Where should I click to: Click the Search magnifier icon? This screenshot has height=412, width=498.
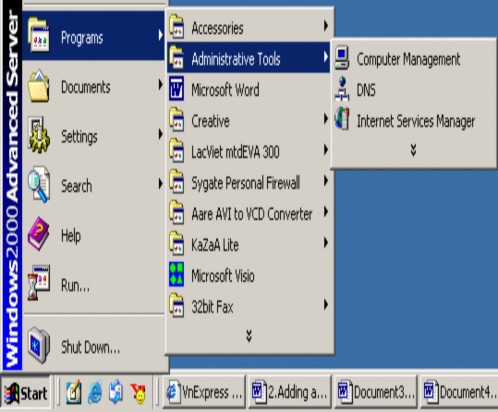tap(38, 185)
